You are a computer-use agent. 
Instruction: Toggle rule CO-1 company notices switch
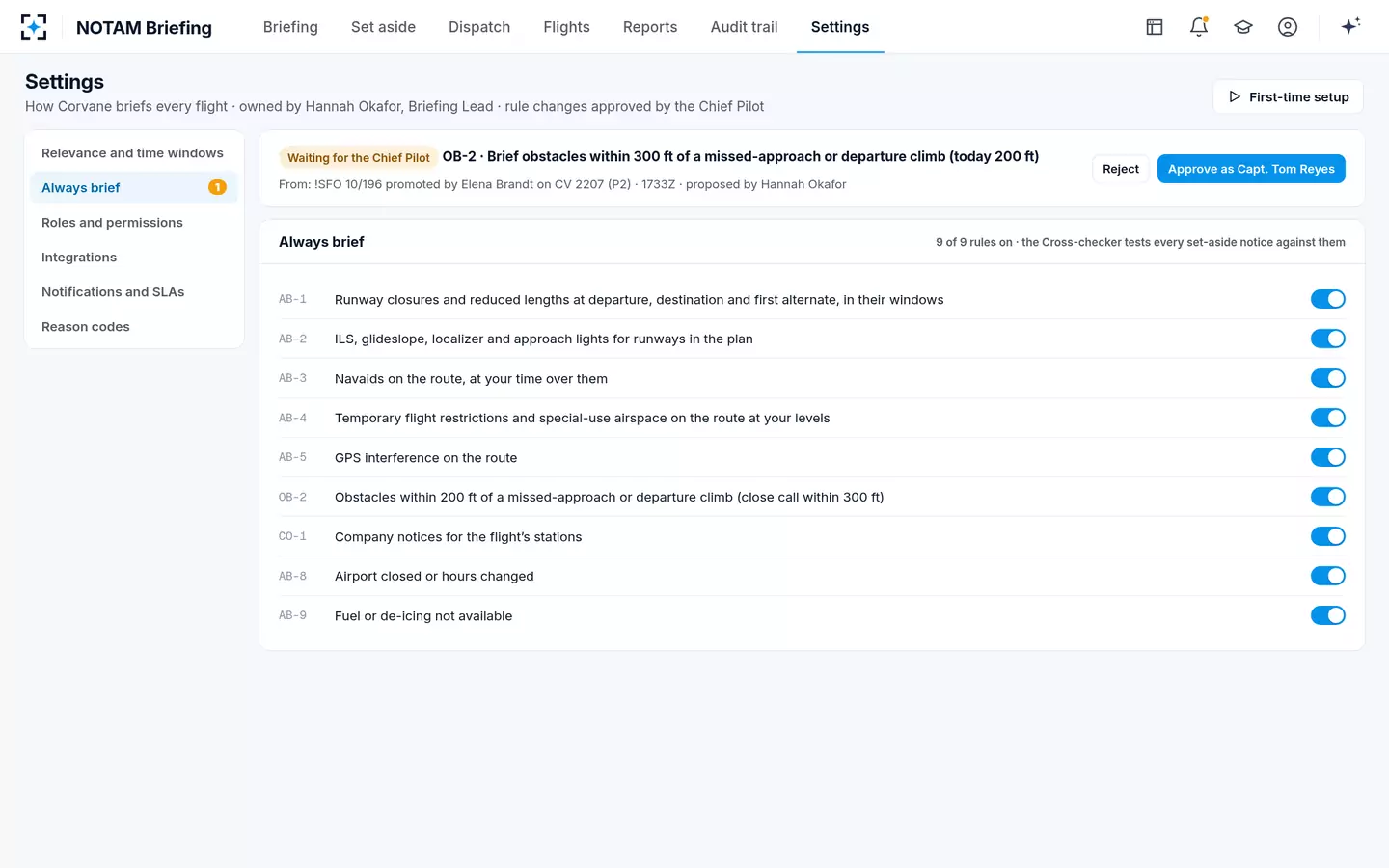pyautogui.click(x=1327, y=536)
